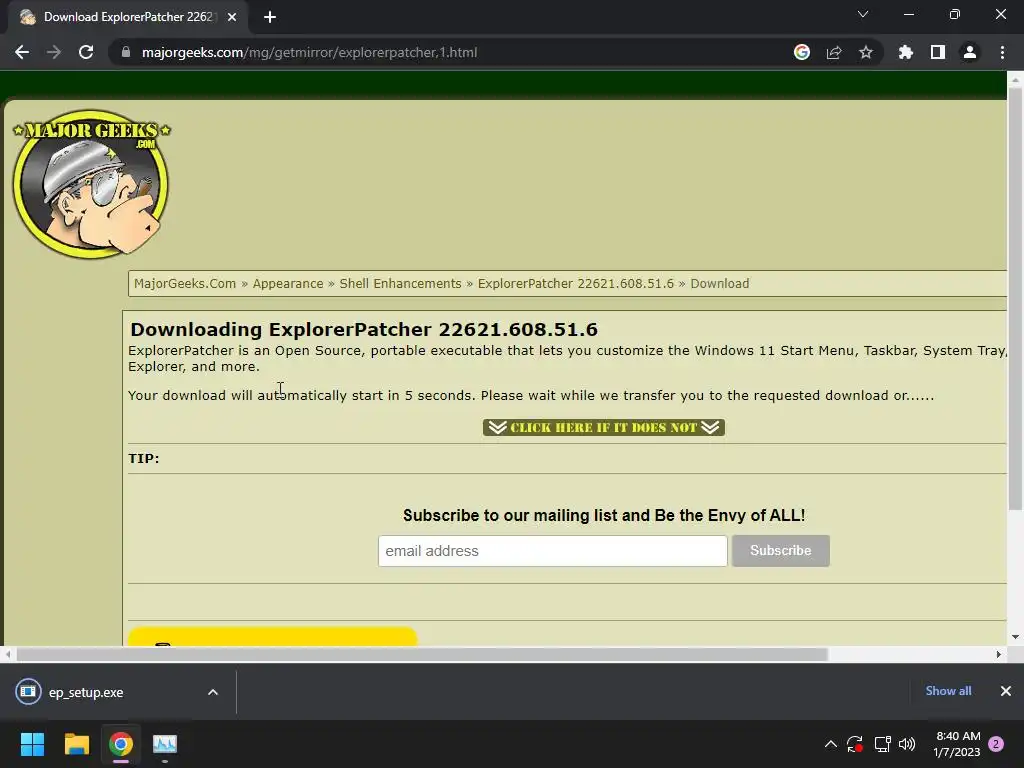Click Show all downloads
1024x768 pixels.
coord(948,691)
